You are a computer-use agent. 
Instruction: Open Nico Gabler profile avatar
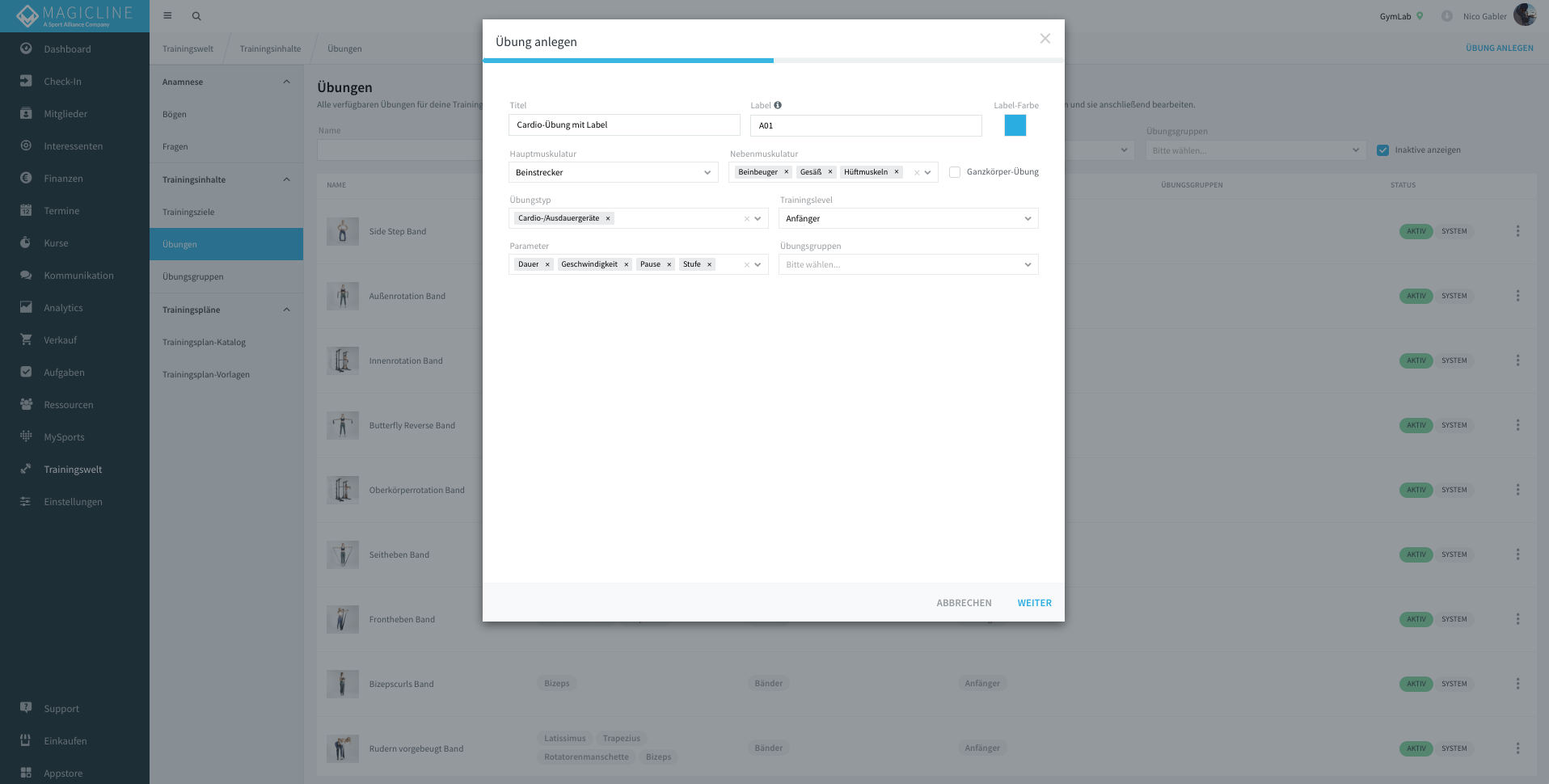click(1524, 15)
